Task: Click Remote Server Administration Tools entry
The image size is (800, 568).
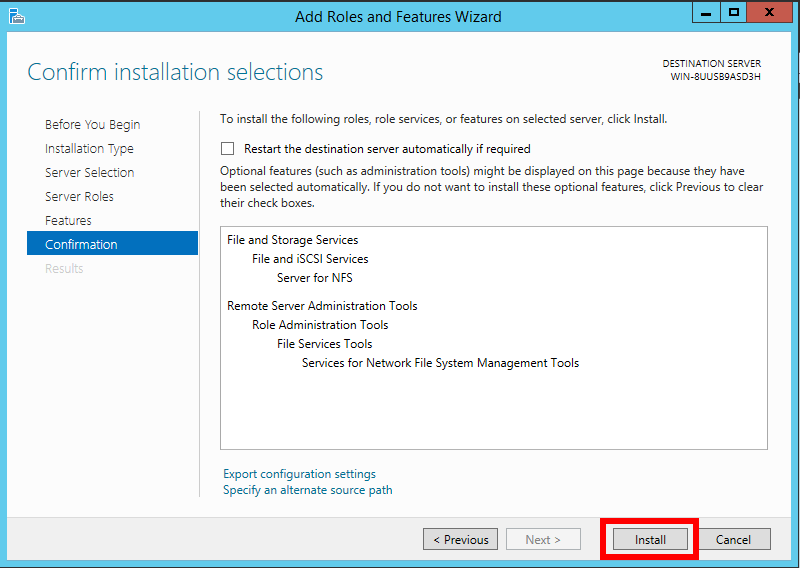Action: [x=322, y=306]
